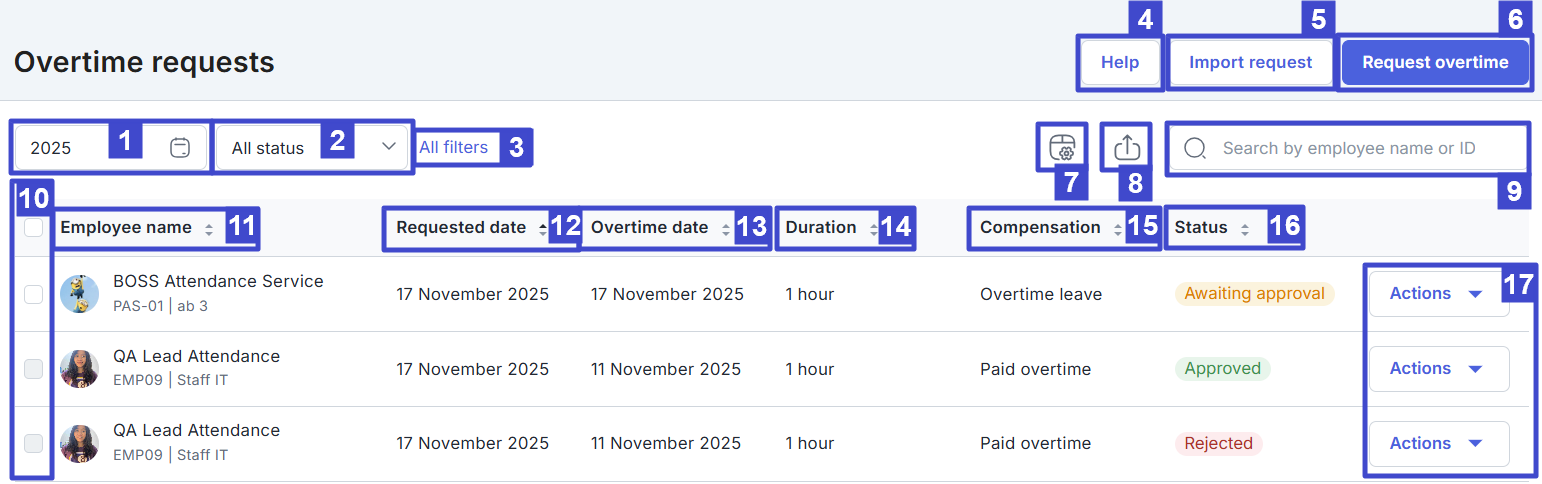Click the calendar icon in year field
This screenshot has height=484, width=1542.
point(180,148)
